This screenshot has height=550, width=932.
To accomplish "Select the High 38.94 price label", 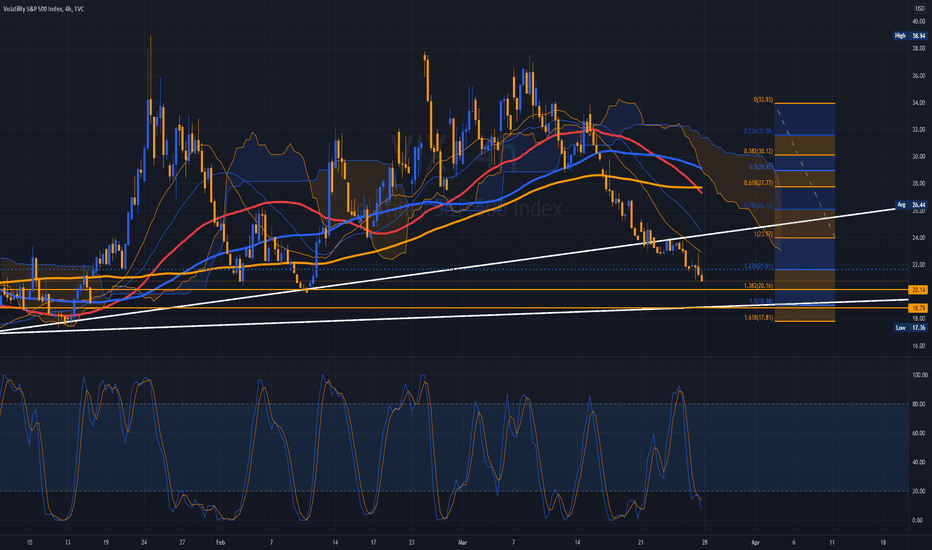I will pos(910,36).
